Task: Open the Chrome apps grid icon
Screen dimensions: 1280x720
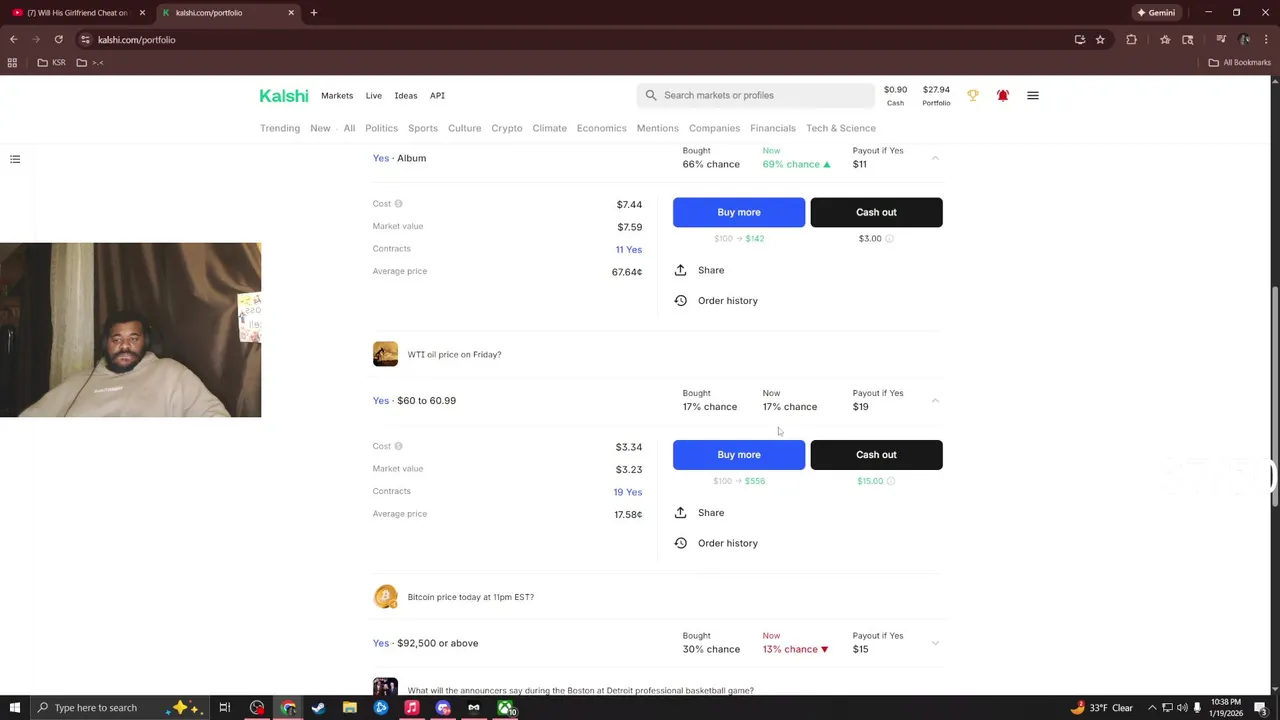Action: [12, 63]
